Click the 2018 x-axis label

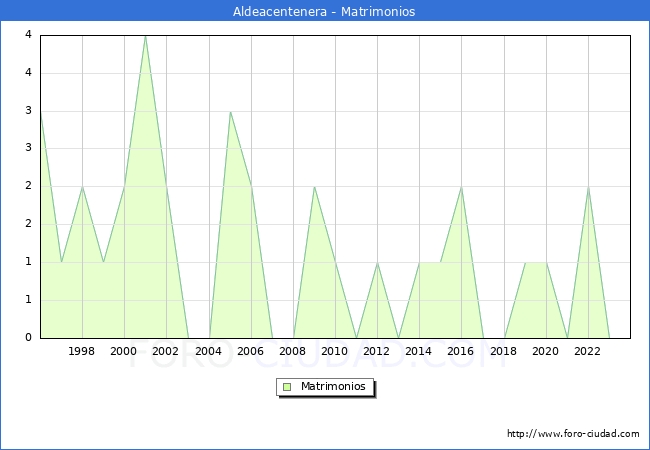pos(504,351)
